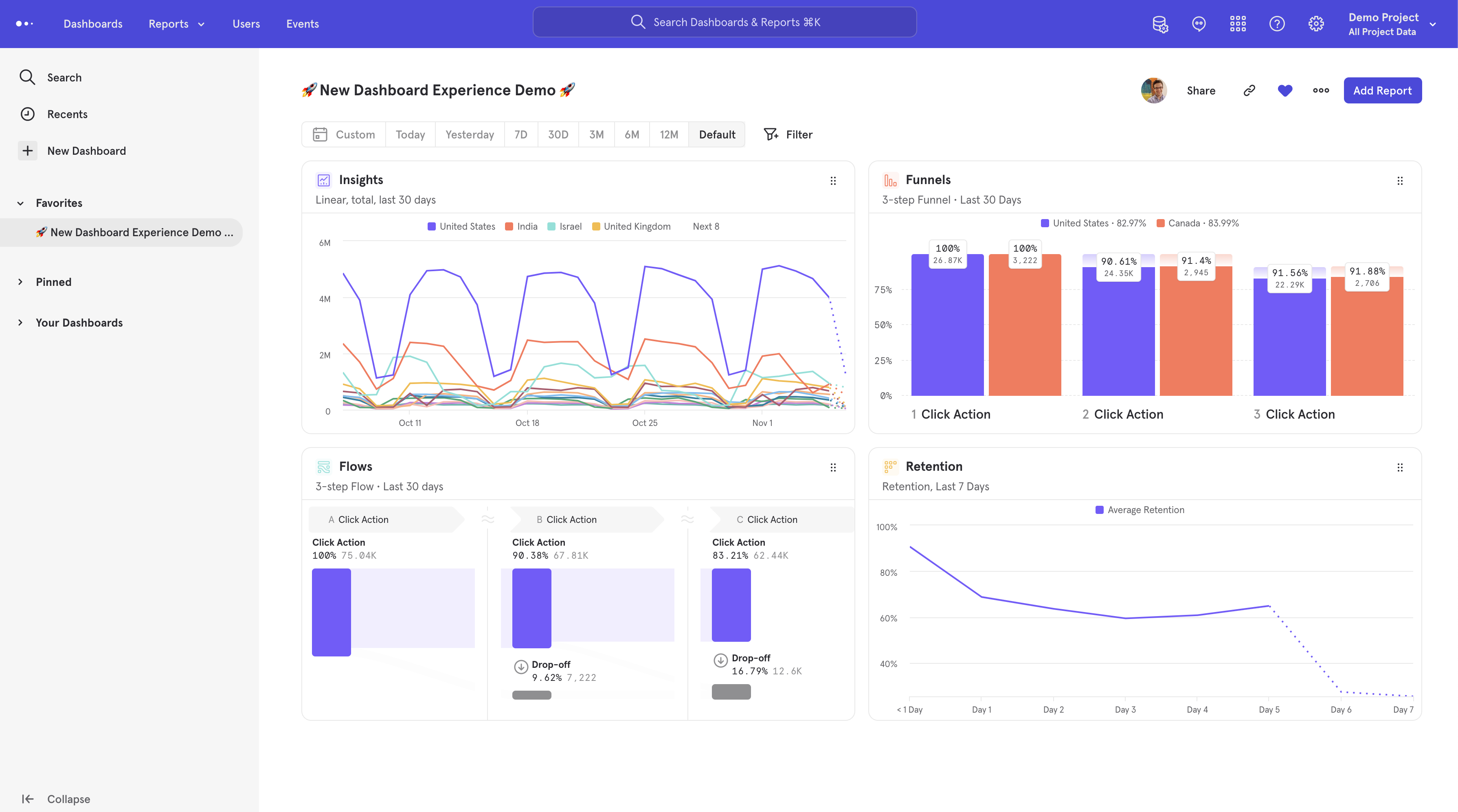Open the dashboard three-dot more menu
This screenshot has width=1458, height=812.
point(1321,90)
